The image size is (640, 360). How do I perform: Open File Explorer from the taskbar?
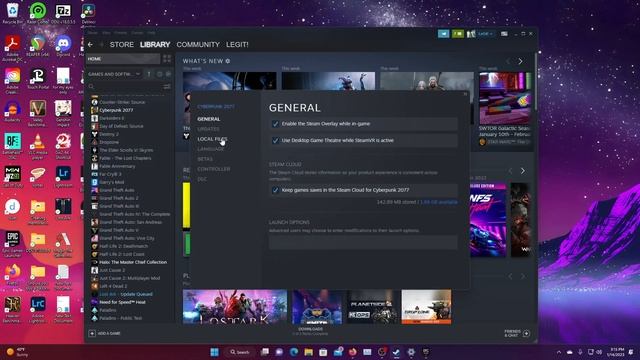click(309, 352)
